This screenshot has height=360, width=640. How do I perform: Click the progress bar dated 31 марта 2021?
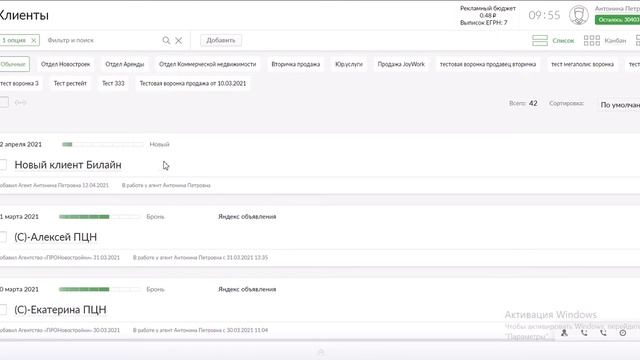[100, 217]
